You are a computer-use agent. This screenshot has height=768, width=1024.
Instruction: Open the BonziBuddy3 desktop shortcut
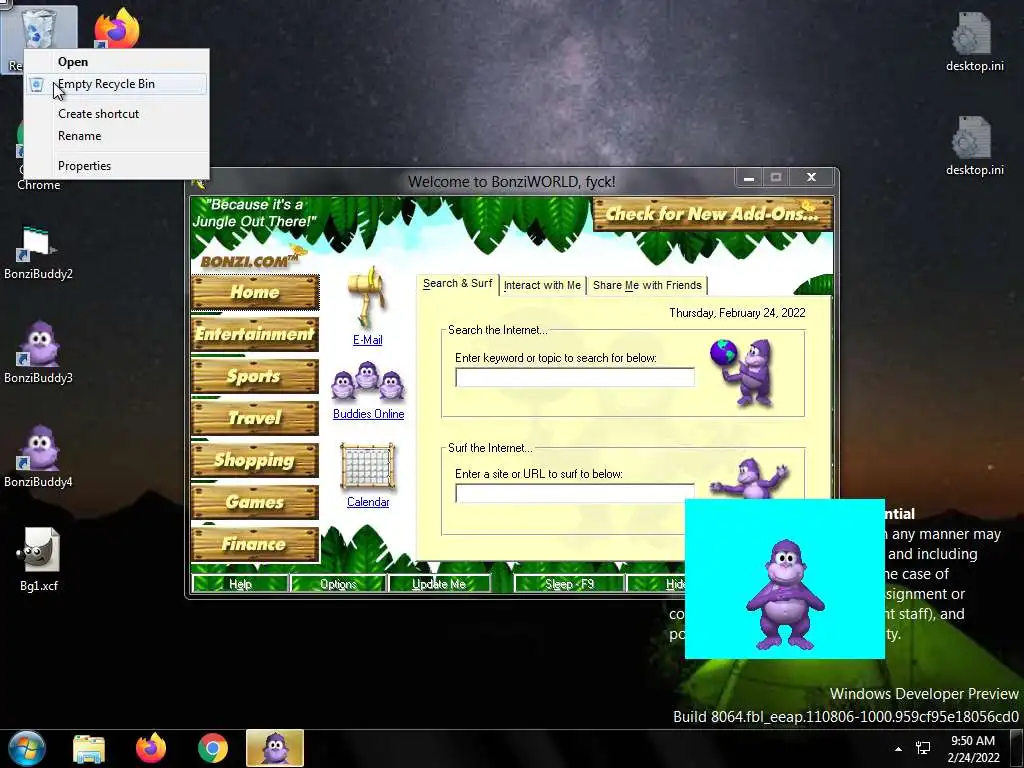[38, 351]
